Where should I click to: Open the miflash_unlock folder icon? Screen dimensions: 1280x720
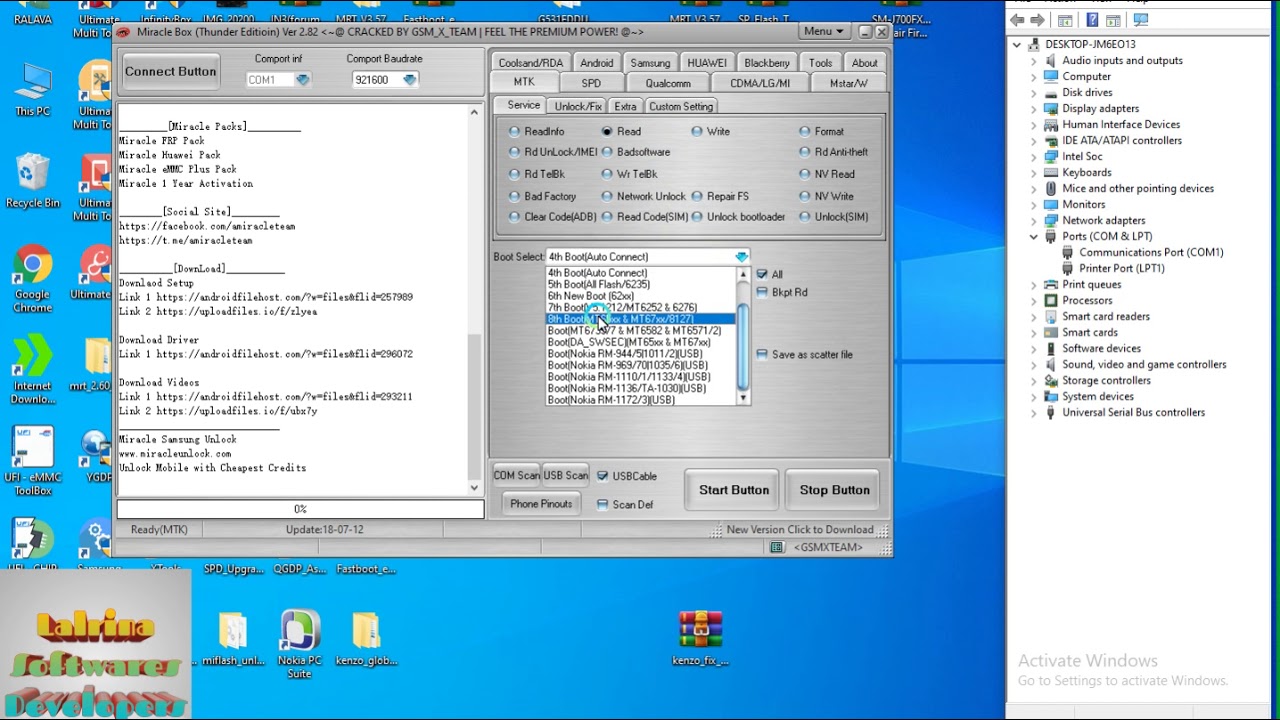click(x=233, y=639)
